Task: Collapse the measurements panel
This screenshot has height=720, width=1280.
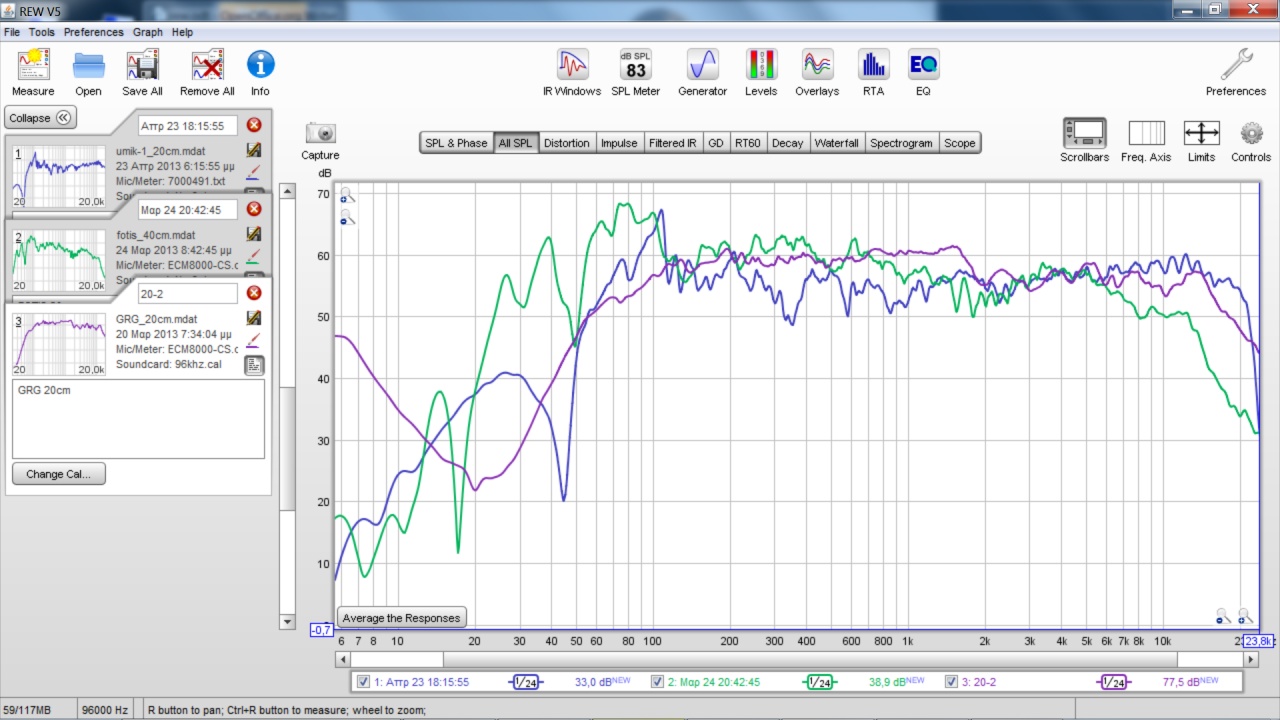Action: click(41, 118)
